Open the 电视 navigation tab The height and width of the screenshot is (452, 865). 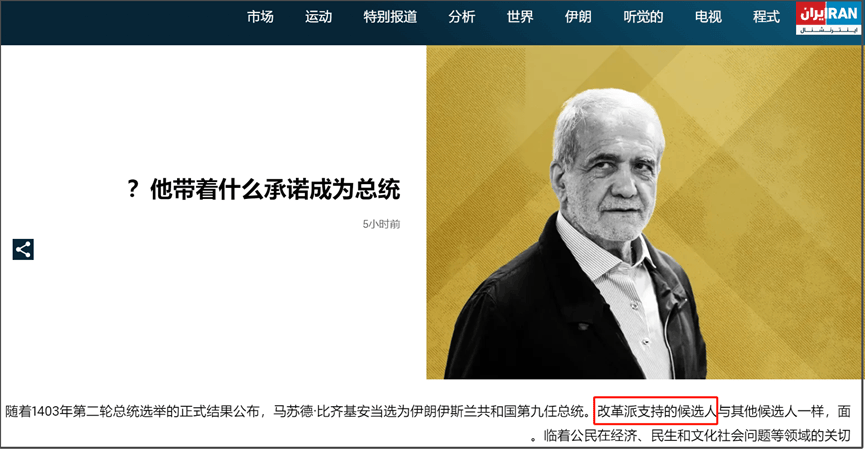coord(708,17)
